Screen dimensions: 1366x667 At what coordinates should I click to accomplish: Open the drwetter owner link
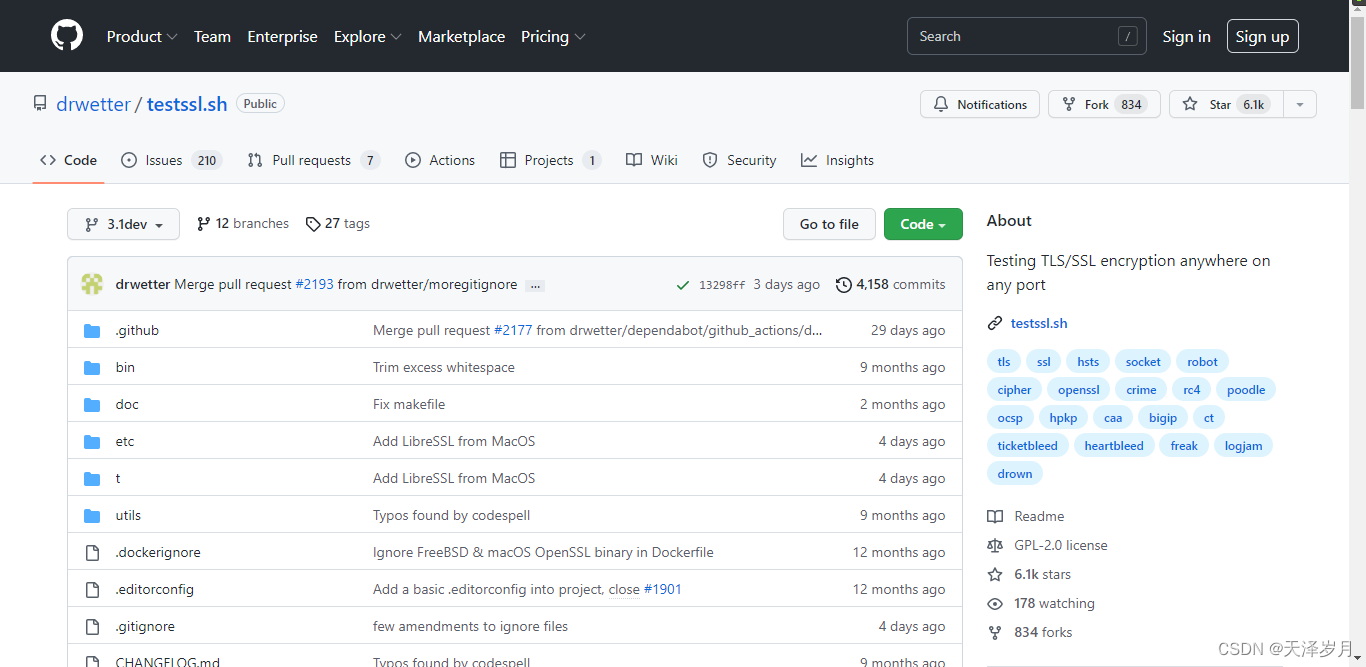[93, 103]
